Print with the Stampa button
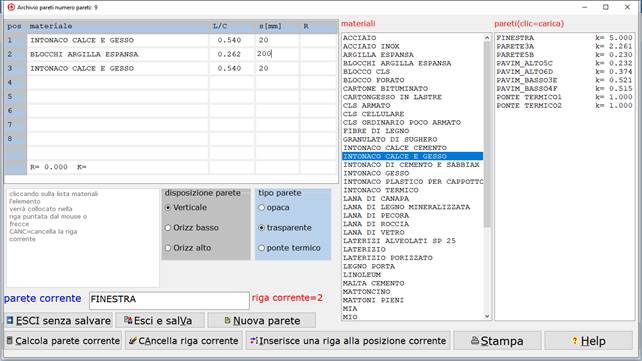The width and height of the screenshot is (642, 361). tap(497, 341)
